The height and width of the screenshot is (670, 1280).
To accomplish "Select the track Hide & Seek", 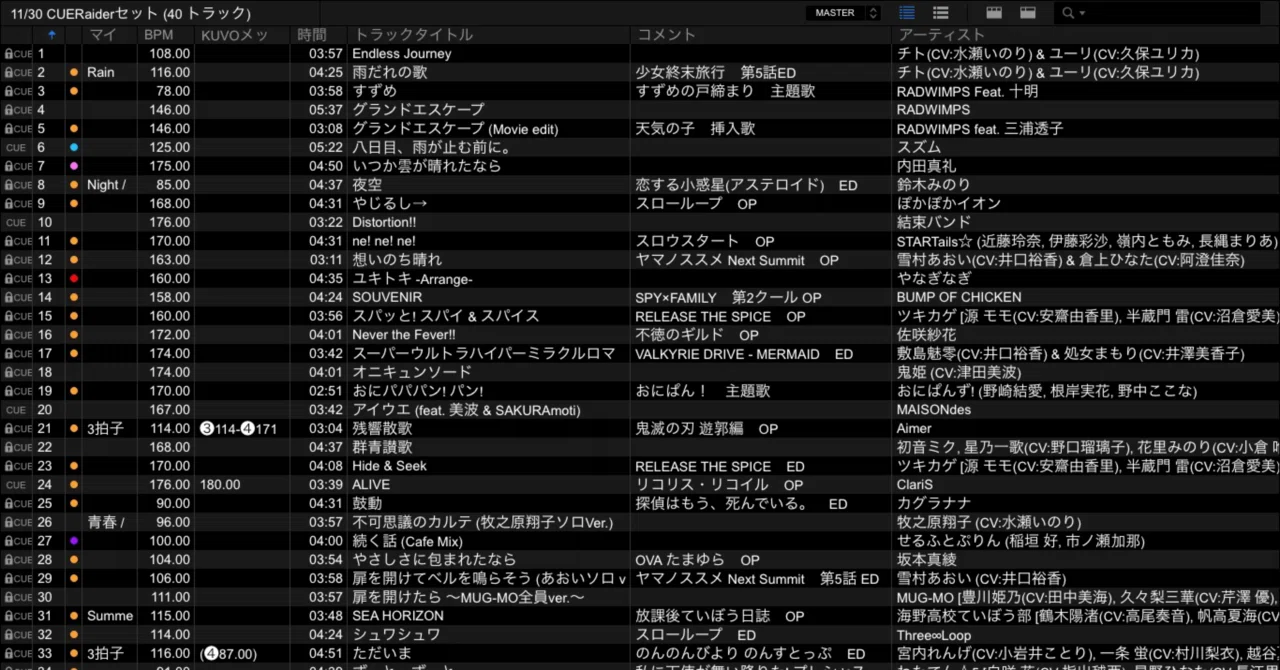I will pos(389,466).
